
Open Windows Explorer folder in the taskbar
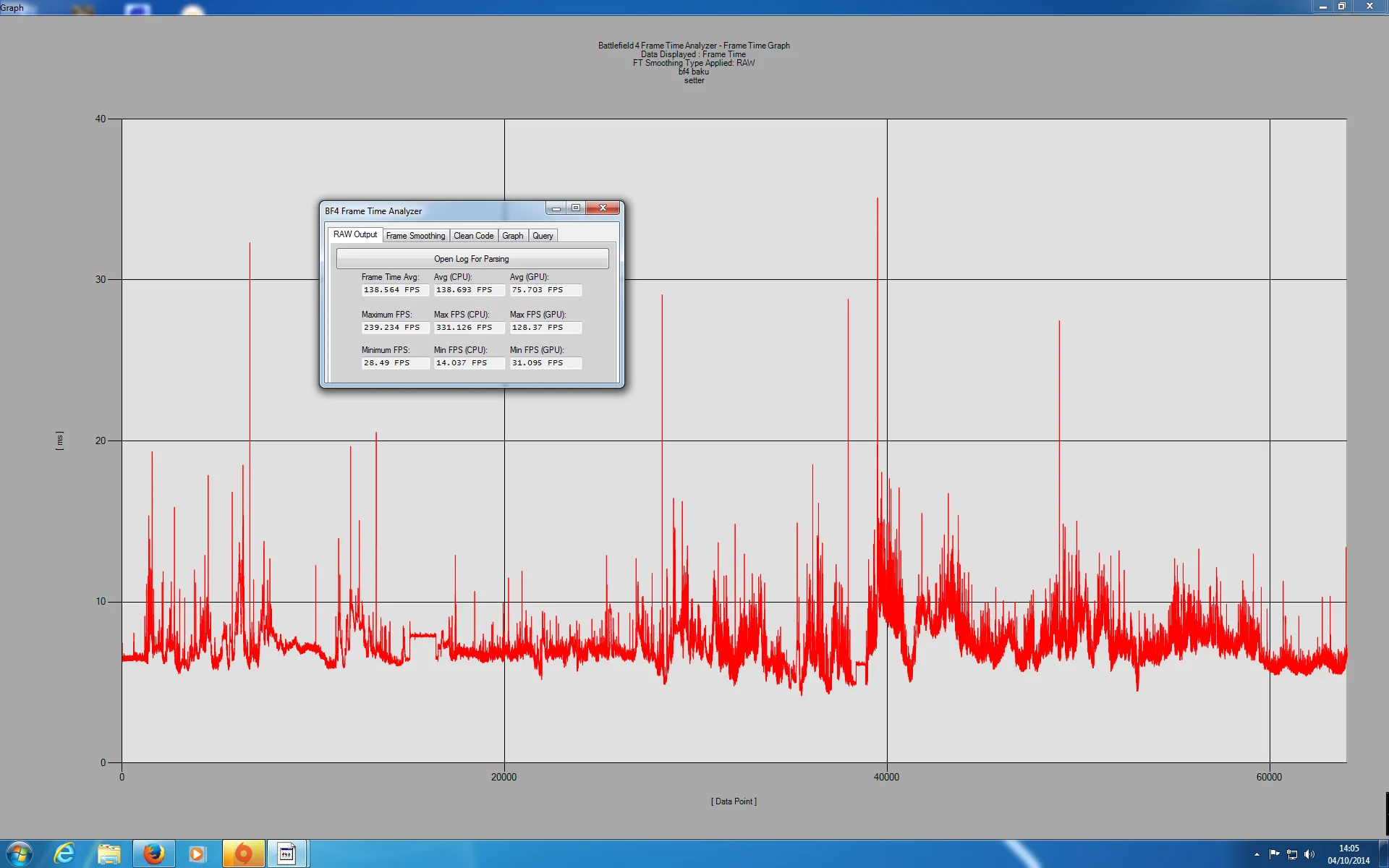109,854
